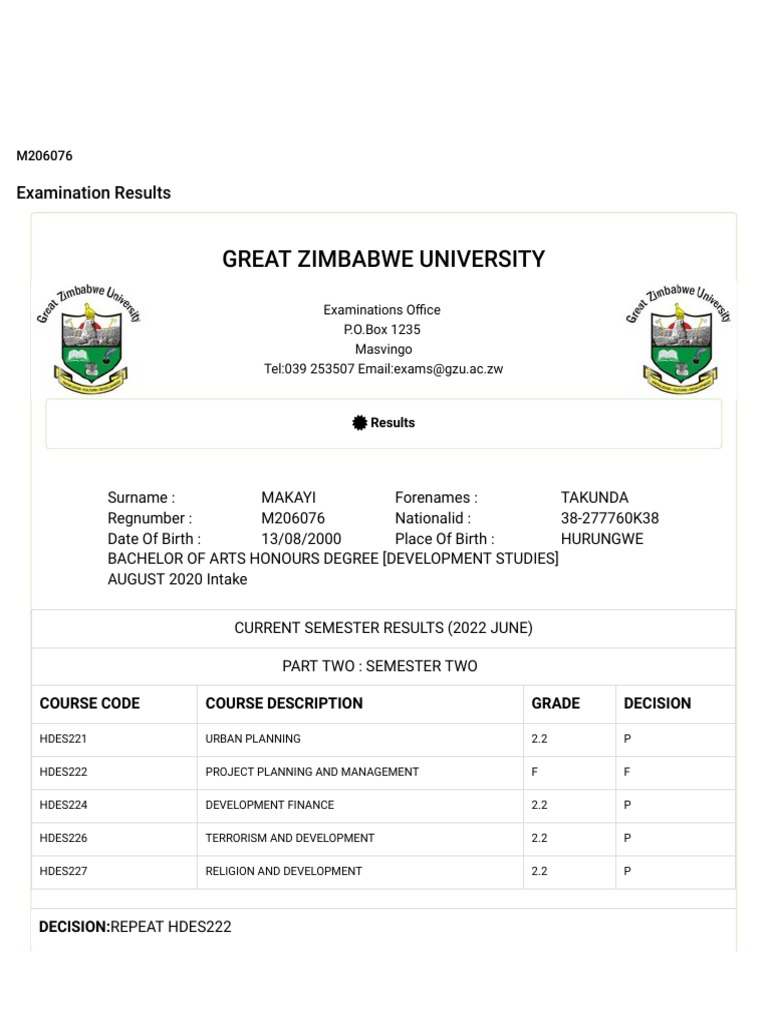Click RELIGION AND DEVELOPMENT description
This screenshot has height=1024, width=768.
click(283, 871)
